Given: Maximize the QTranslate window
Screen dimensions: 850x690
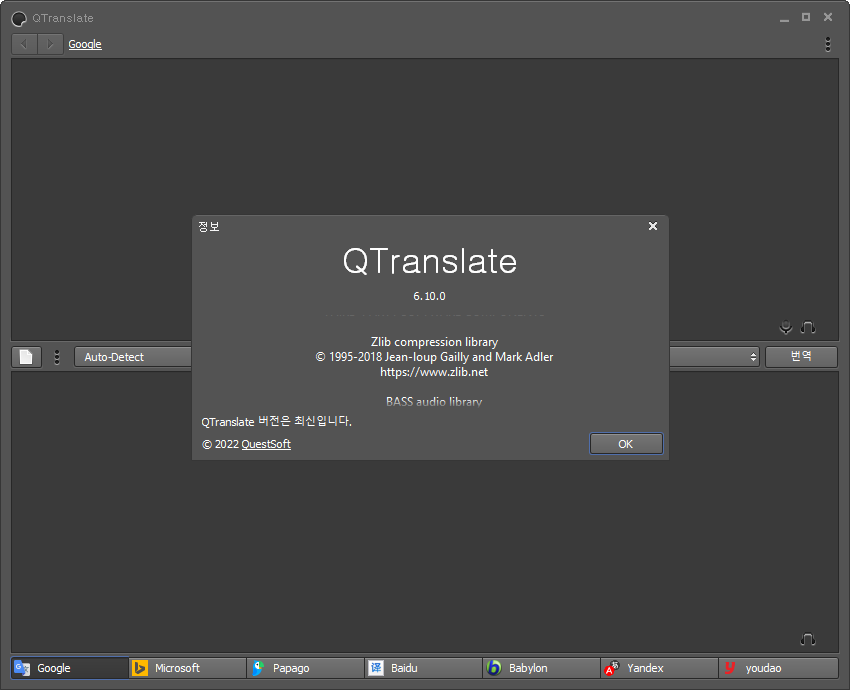Looking at the screenshot, I should [806, 17].
